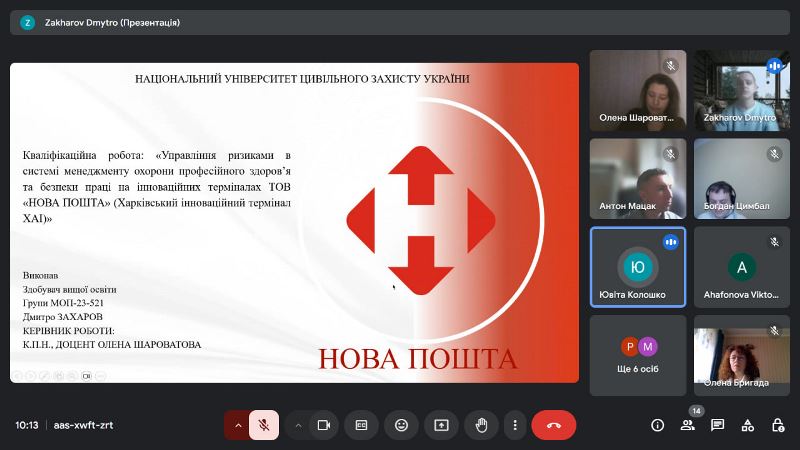Click the Zakharov Dmytro (Презентація) header label
This screenshot has height=450, width=800.
(112, 22)
